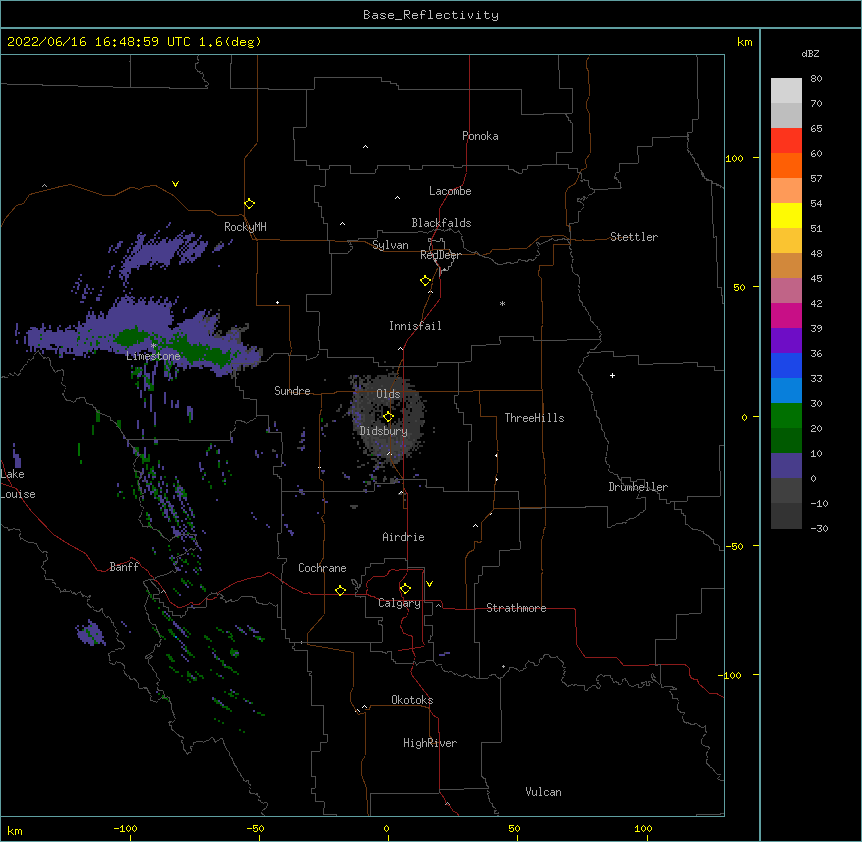The width and height of the screenshot is (862, 842).
Task: Select the 30 dBZ green legend swatch
Action: [786, 416]
